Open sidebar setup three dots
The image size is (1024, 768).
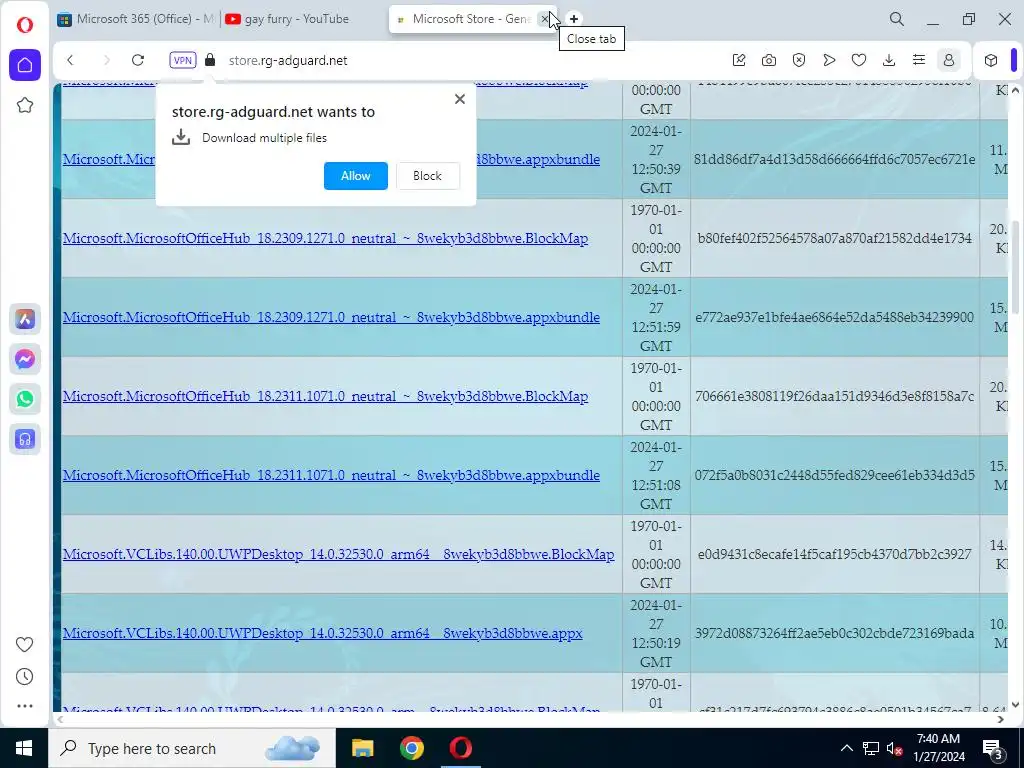click(25, 706)
